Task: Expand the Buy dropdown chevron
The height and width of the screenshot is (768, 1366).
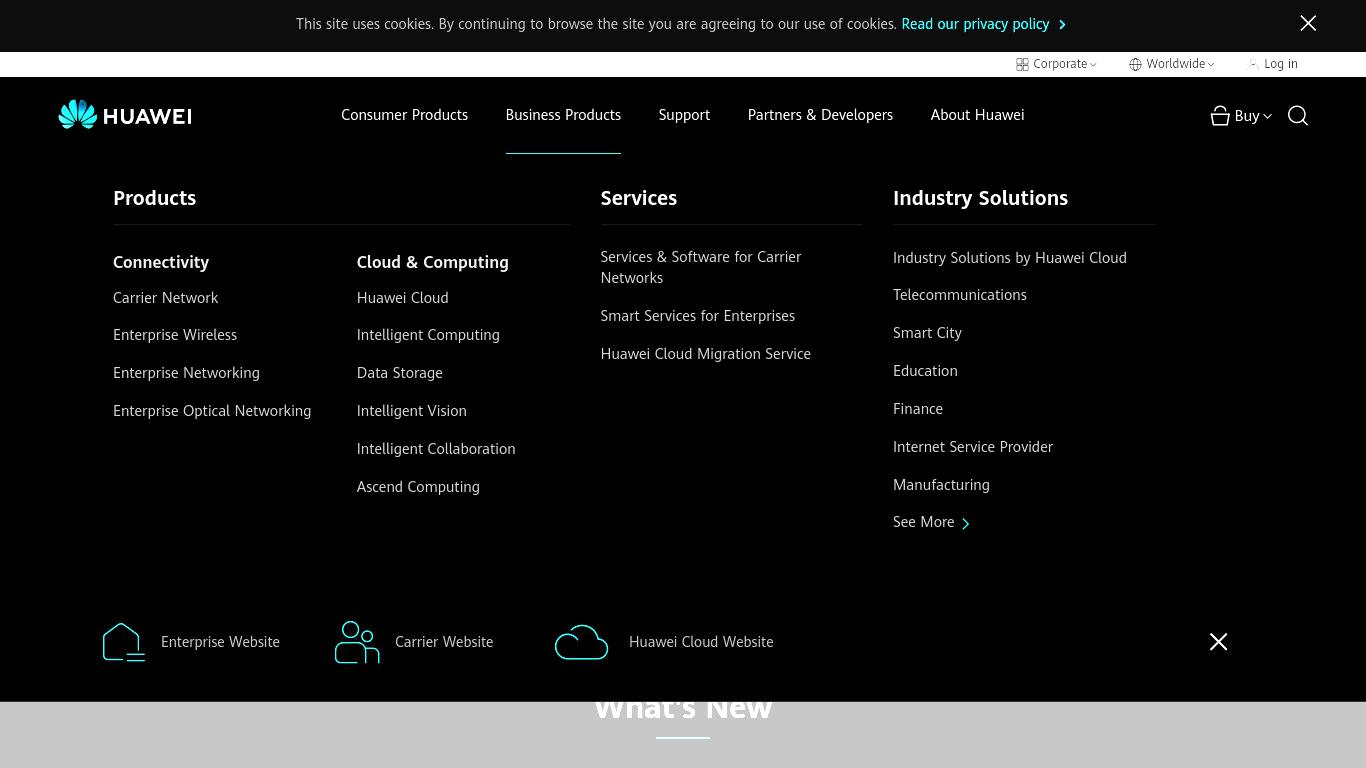Action: [1268, 116]
